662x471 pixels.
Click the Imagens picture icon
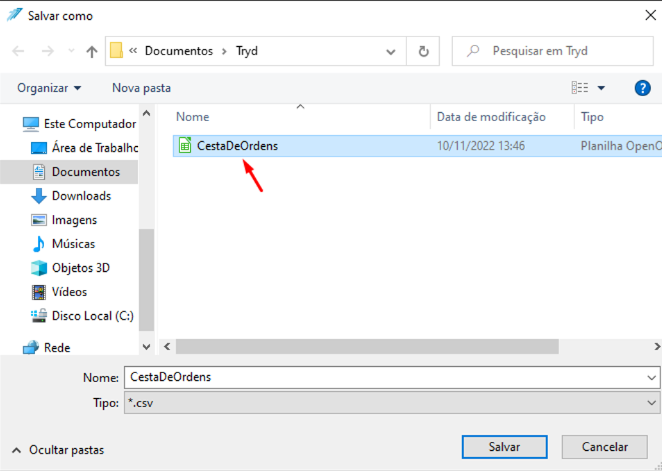point(39,220)
